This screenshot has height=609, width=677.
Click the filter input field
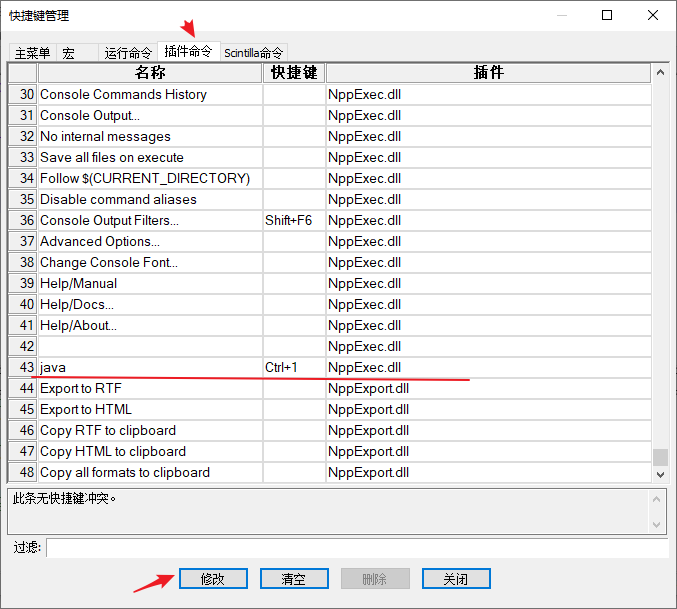356,548
